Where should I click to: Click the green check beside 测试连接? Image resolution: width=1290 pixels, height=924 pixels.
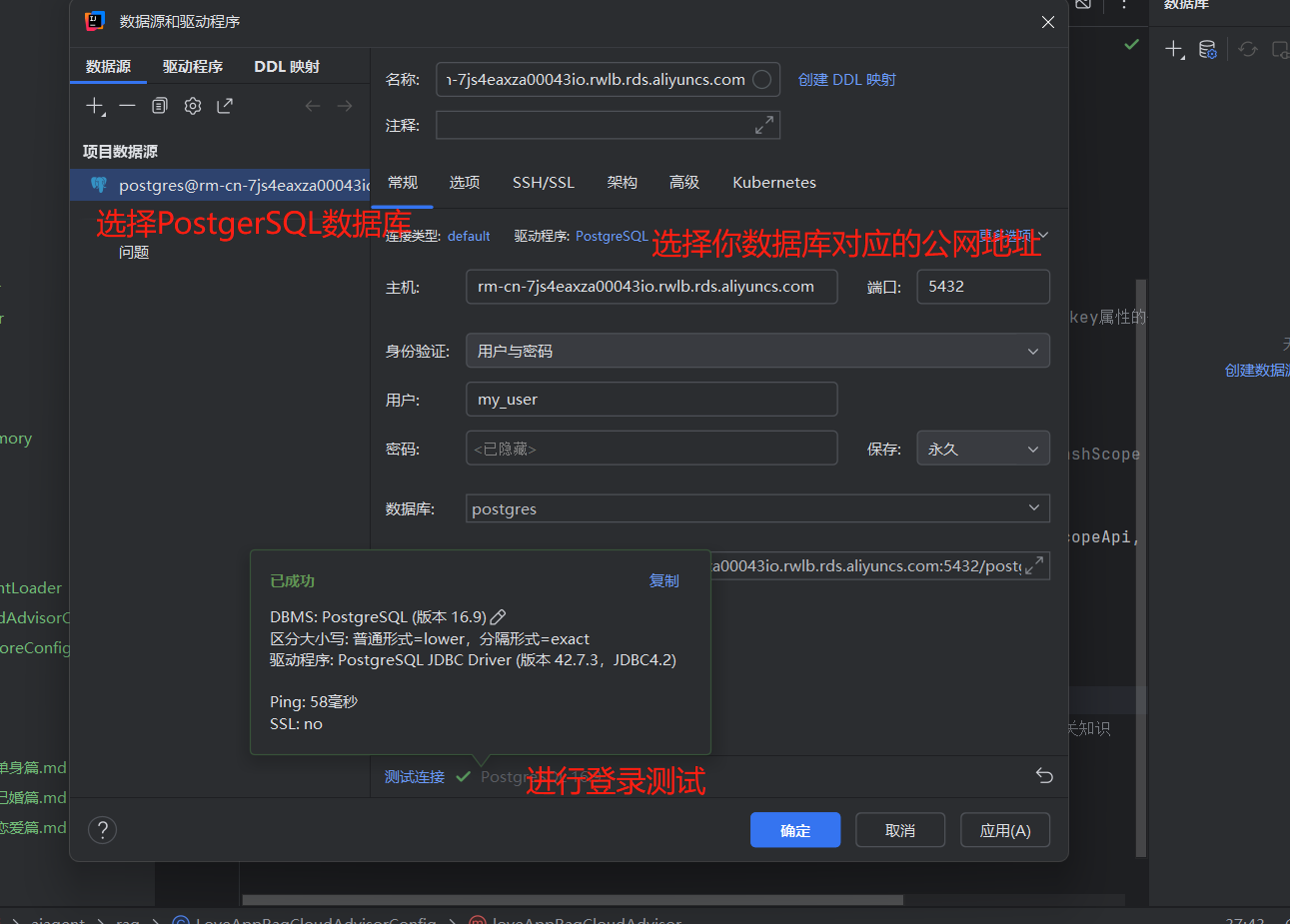point(463,777)
